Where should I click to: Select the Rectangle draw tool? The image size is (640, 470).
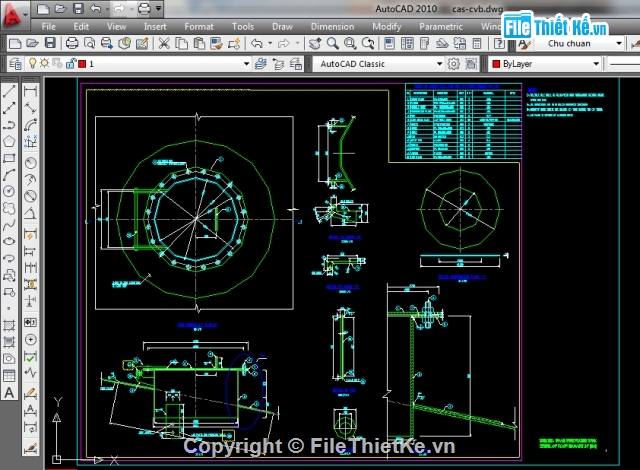click(9, 158)
